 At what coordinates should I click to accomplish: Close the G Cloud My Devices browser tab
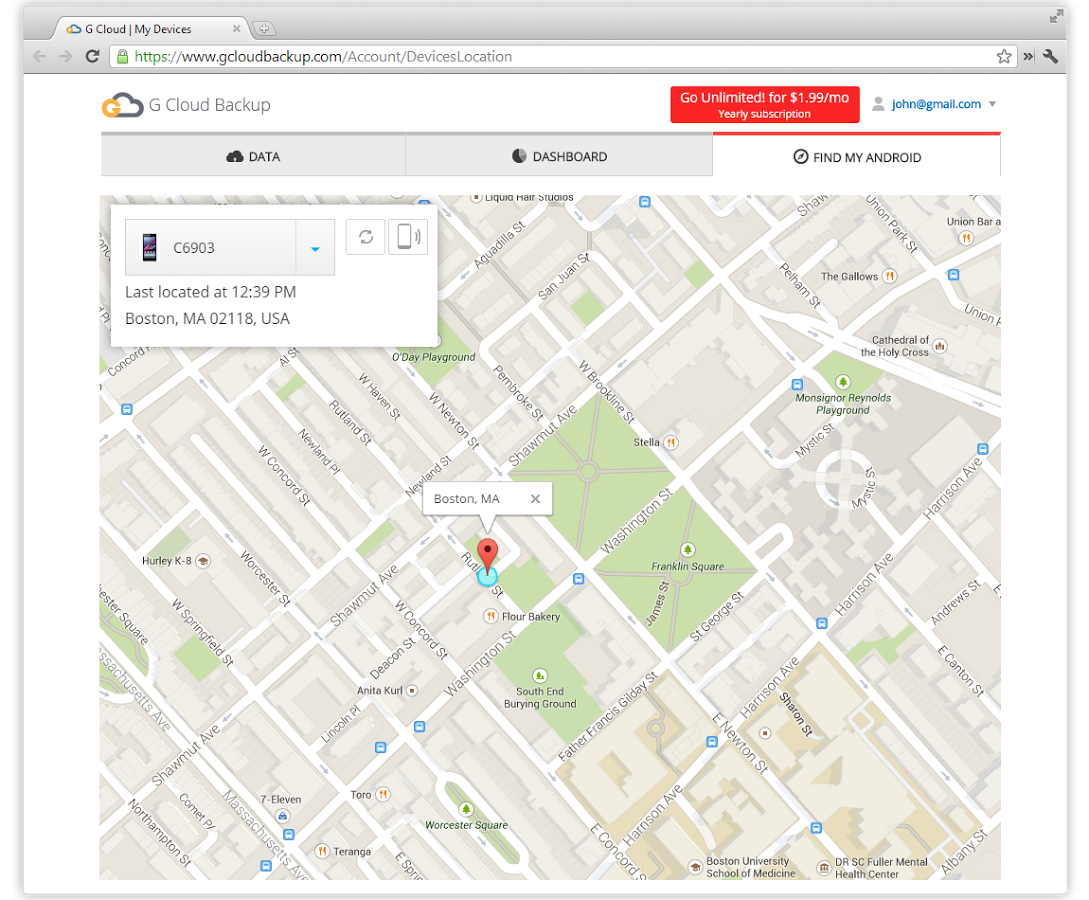[236, 28]
